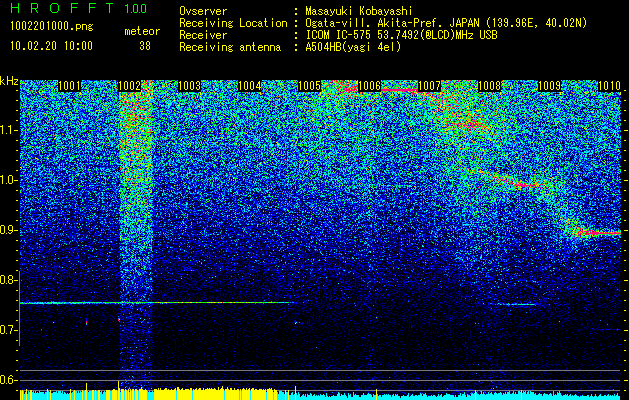Click the 1007 time marker
The width and height of the screenshot is (629, 400).
point(429,86)
